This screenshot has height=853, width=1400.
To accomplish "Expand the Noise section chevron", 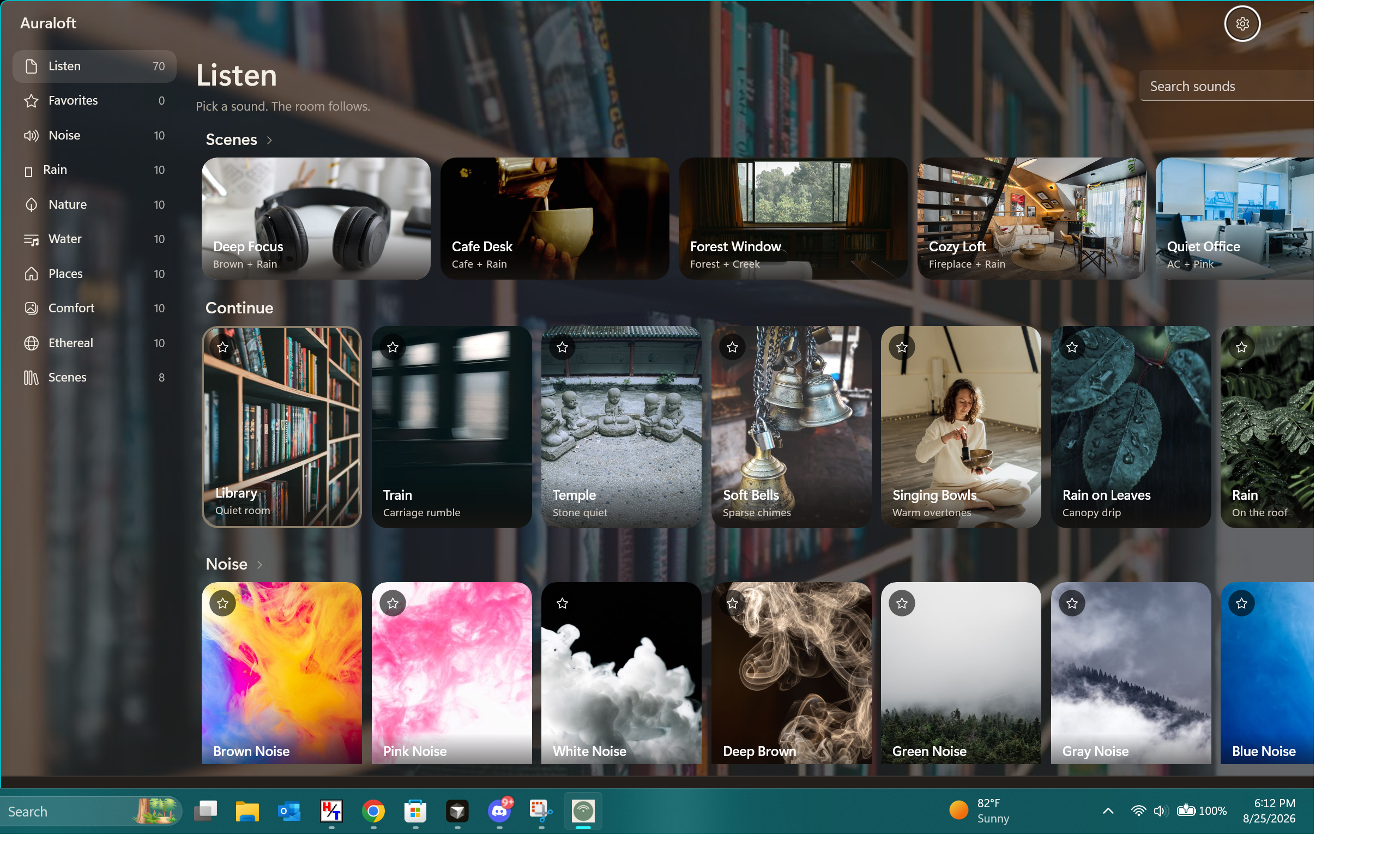I will (x=260, y=565).
